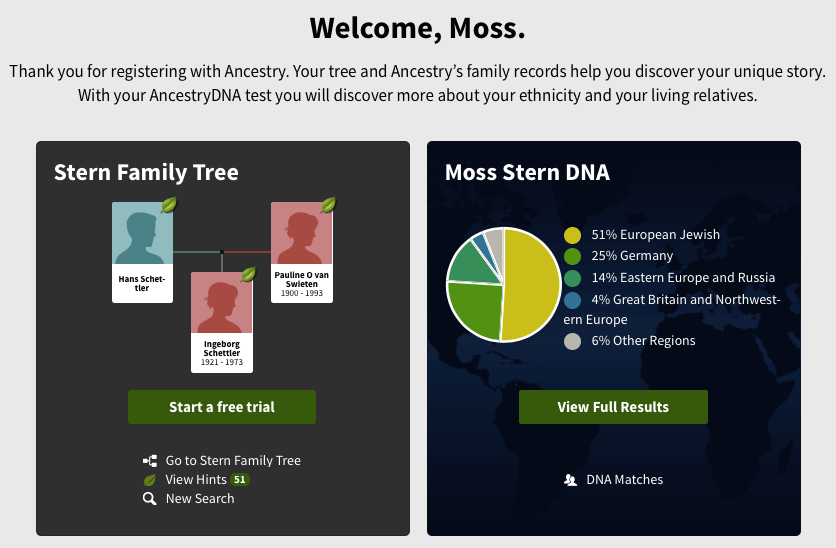Click the blue Great Britain legend dot
The image size is (836, 548).
[572, 300]
